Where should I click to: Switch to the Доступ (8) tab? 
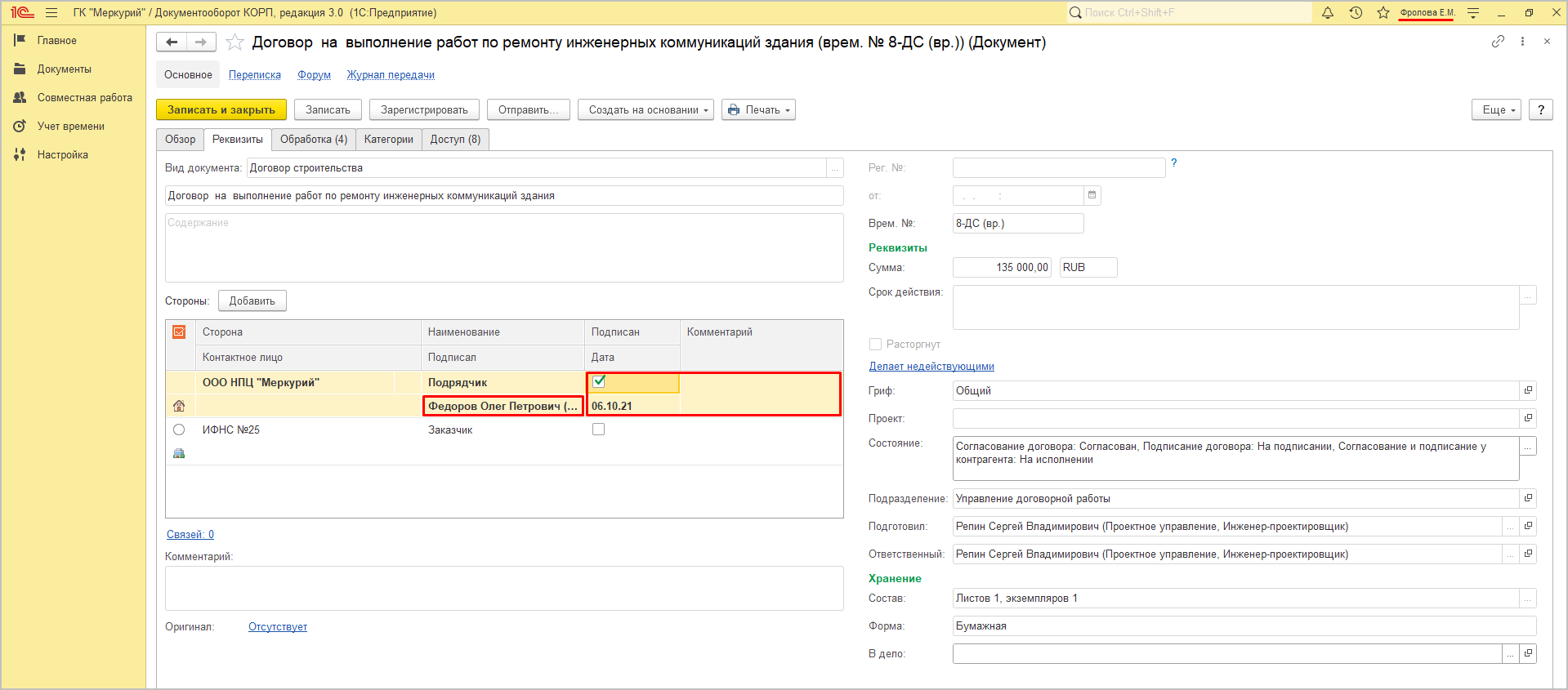point(455,140)
